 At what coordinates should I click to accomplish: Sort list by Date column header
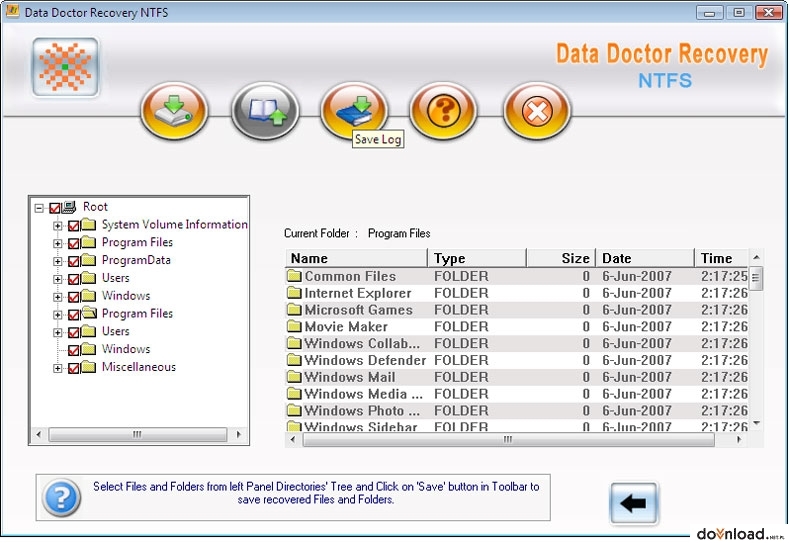point(645,258)
